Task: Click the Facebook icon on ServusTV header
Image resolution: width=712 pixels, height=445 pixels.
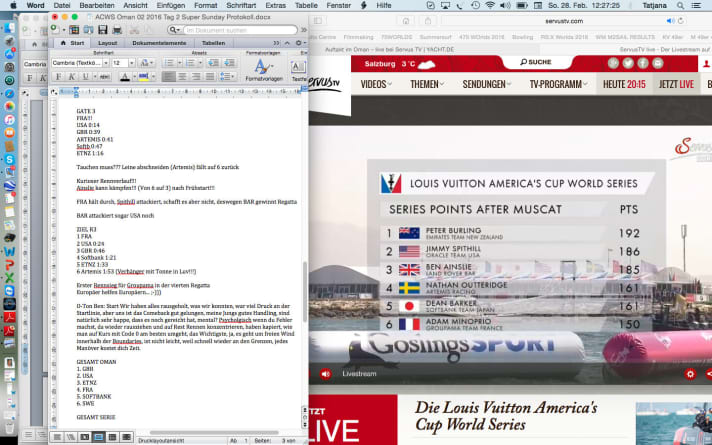Action: click(x=643, y=63)
